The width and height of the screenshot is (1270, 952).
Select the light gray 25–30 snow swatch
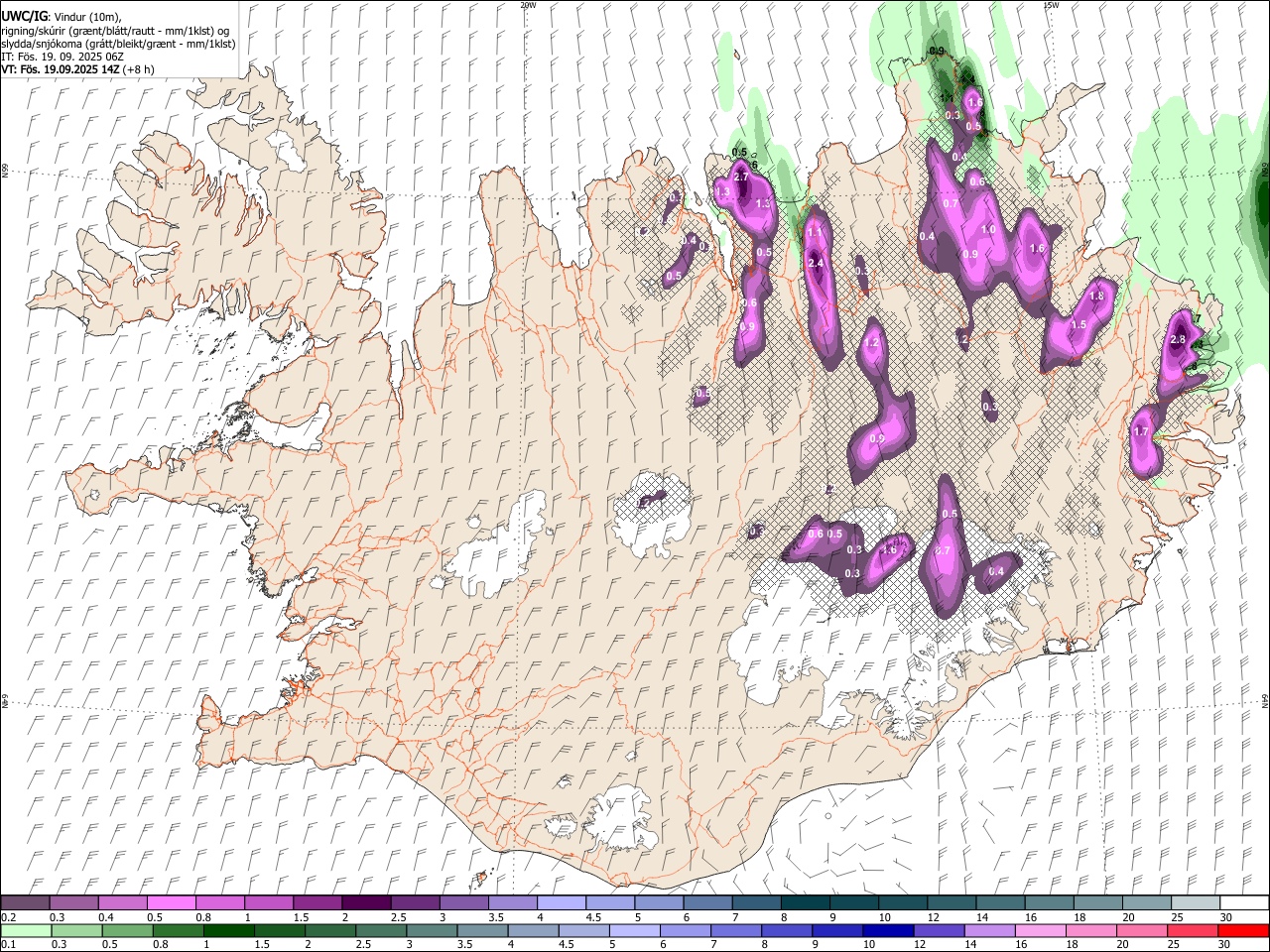pyautogui.click(x=1196, y=902)
